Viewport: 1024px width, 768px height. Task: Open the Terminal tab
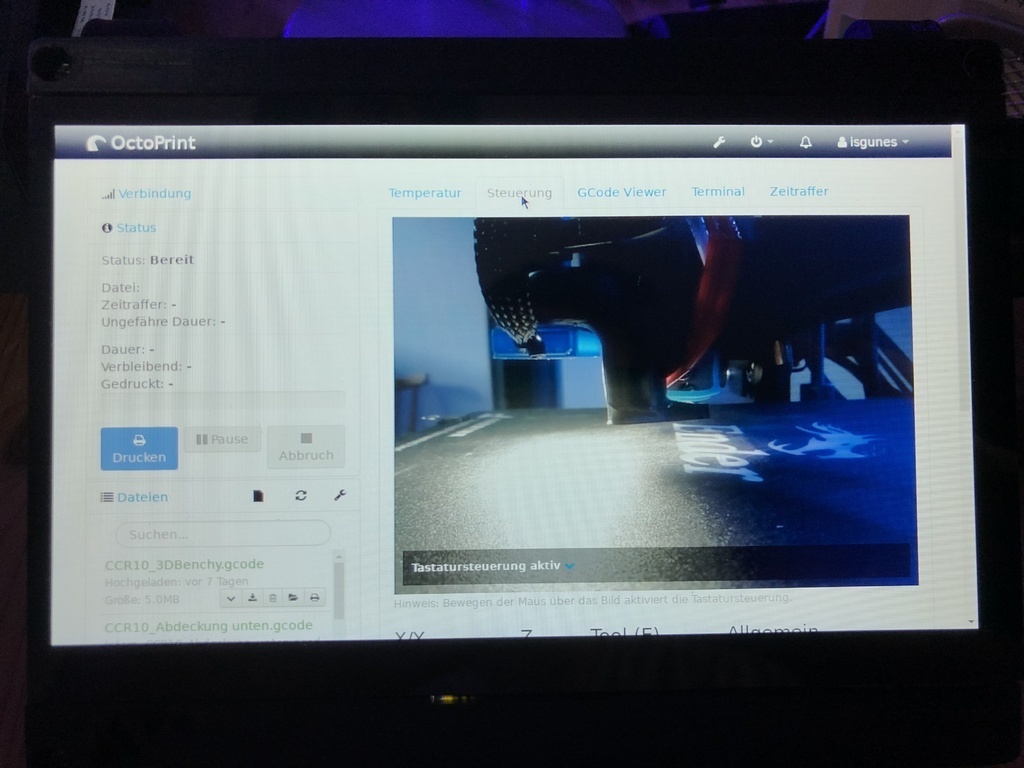718,191
